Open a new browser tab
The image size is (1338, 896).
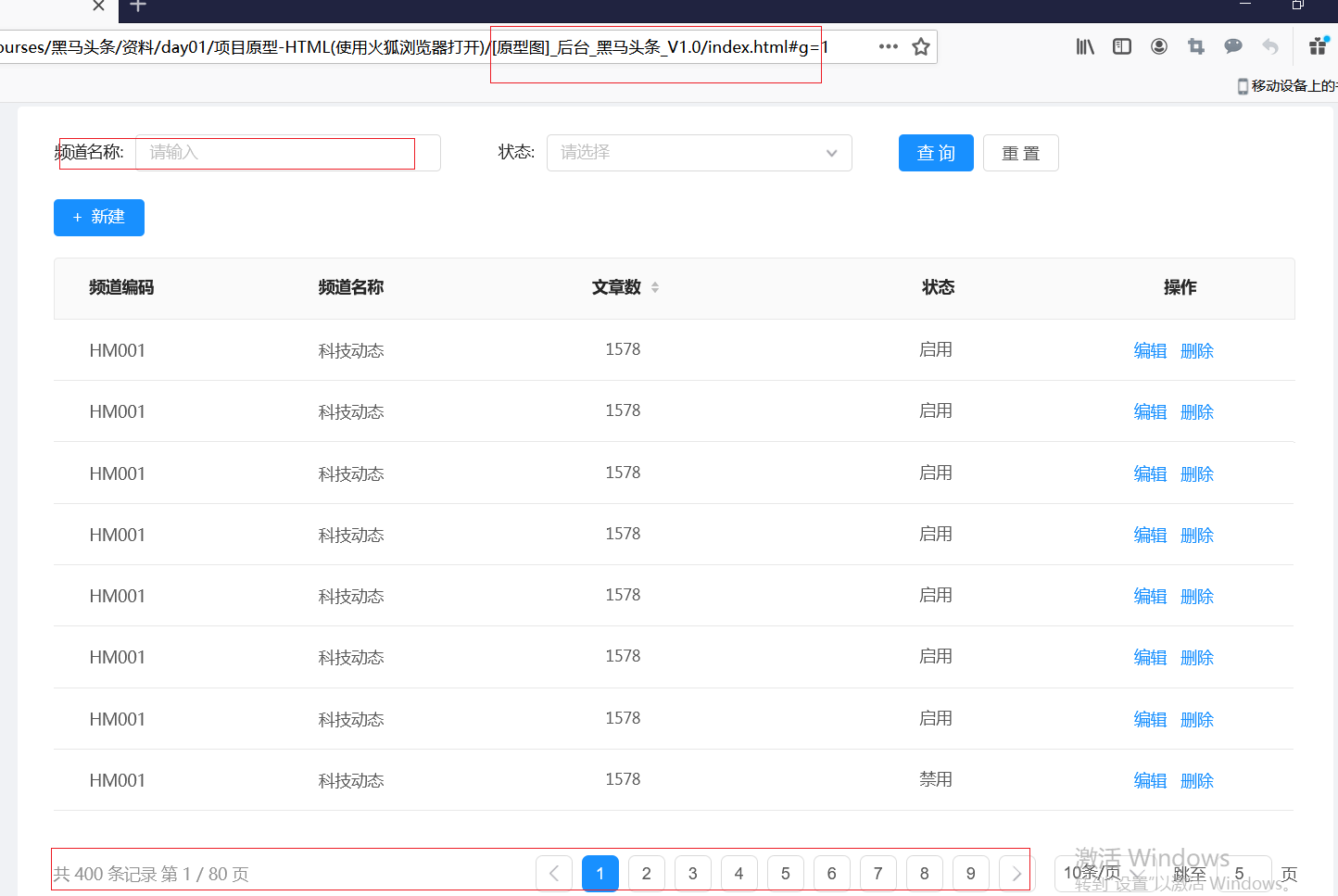pyautogui.click(x=138, y=6)
